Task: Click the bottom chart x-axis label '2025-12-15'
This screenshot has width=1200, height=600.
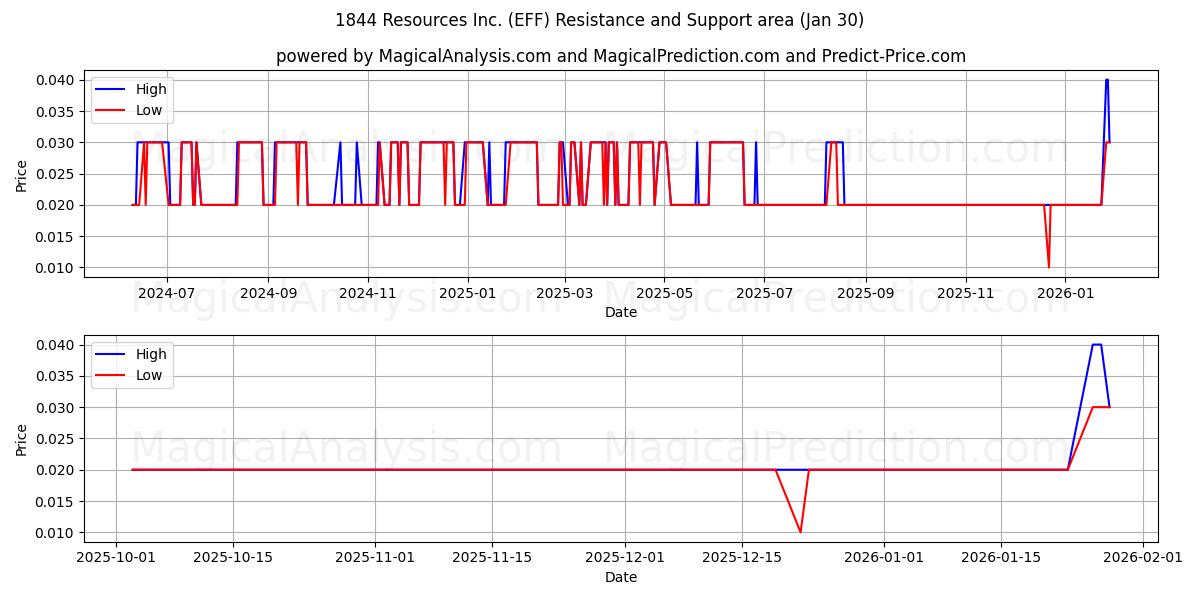Action: [742, 558]
